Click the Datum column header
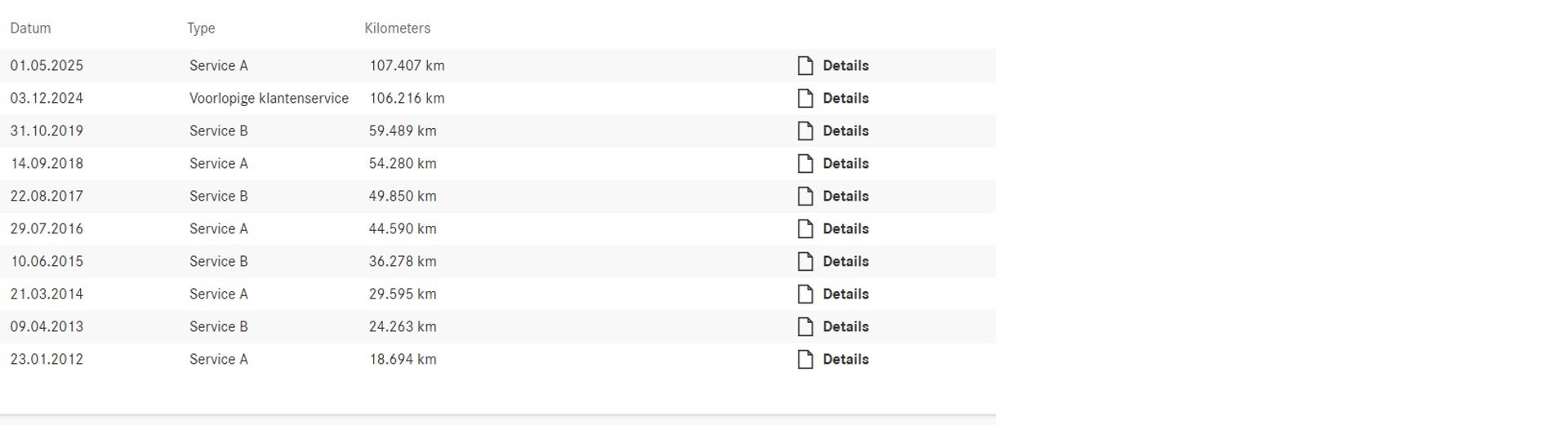This screenshot has height=425, width=1568. (30, 29)
